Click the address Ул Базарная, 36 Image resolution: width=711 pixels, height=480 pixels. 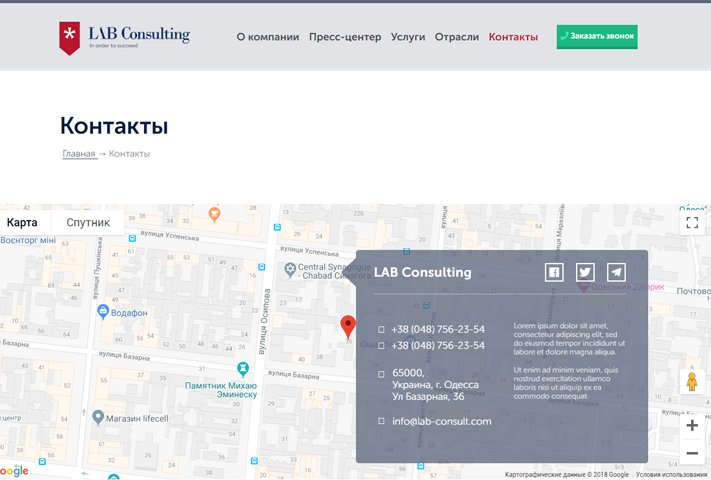click(428, 397)
